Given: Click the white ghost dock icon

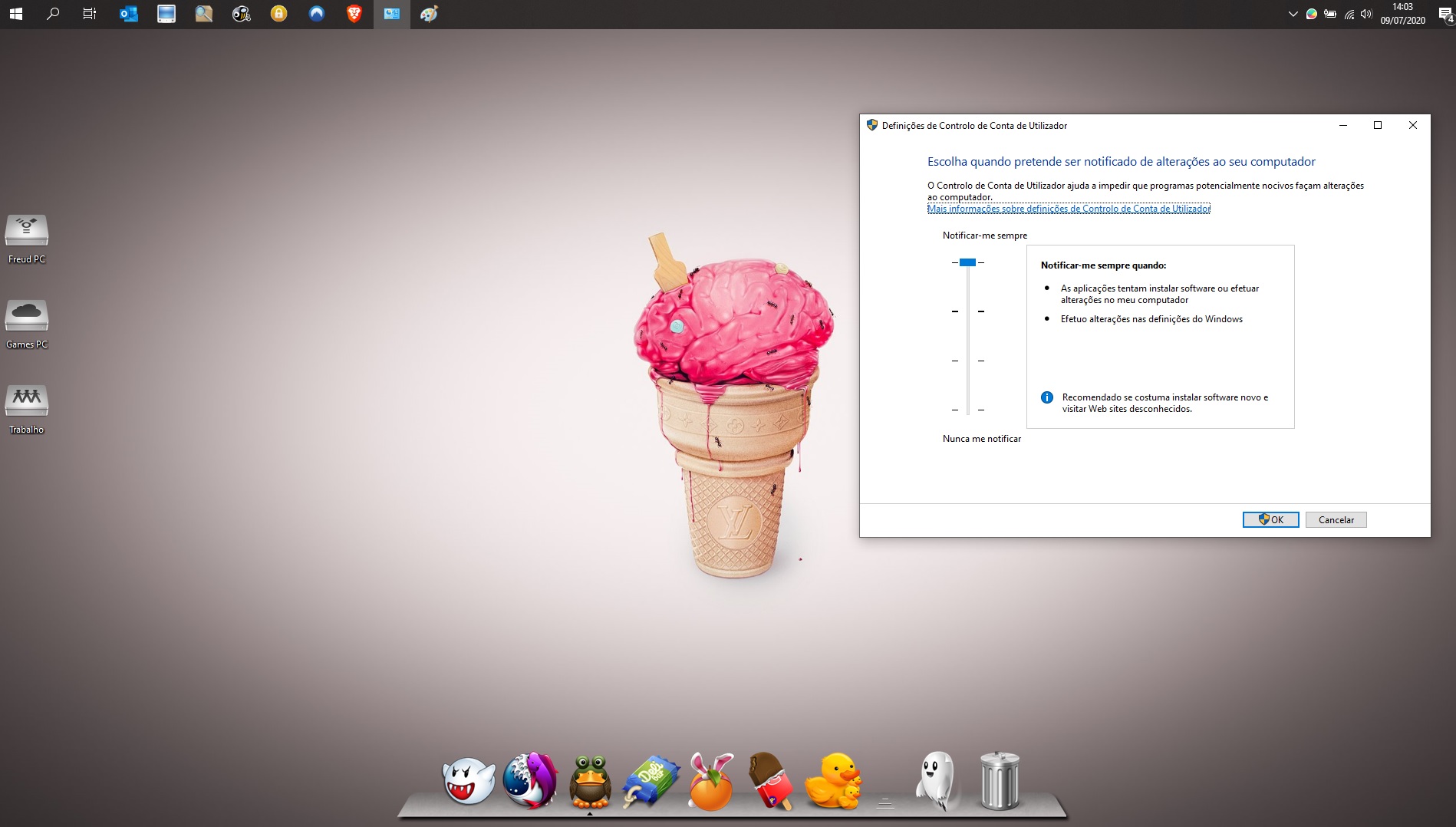Looking at the screenshot, I should pos(937,781).
